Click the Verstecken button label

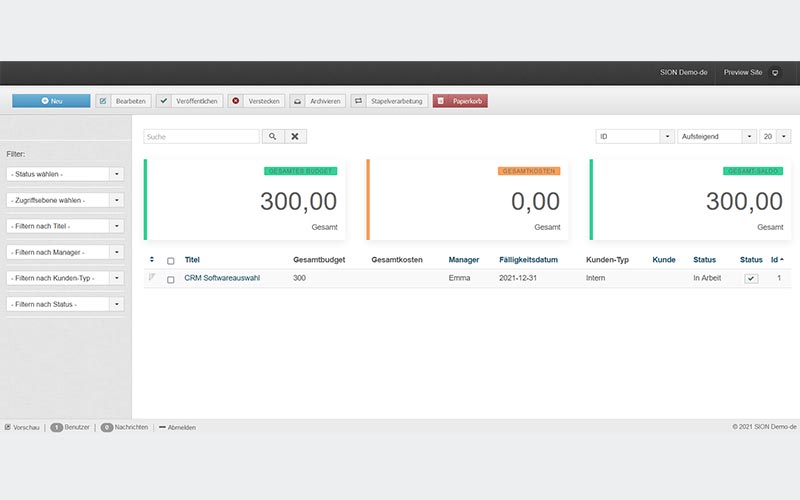[264, 101]
